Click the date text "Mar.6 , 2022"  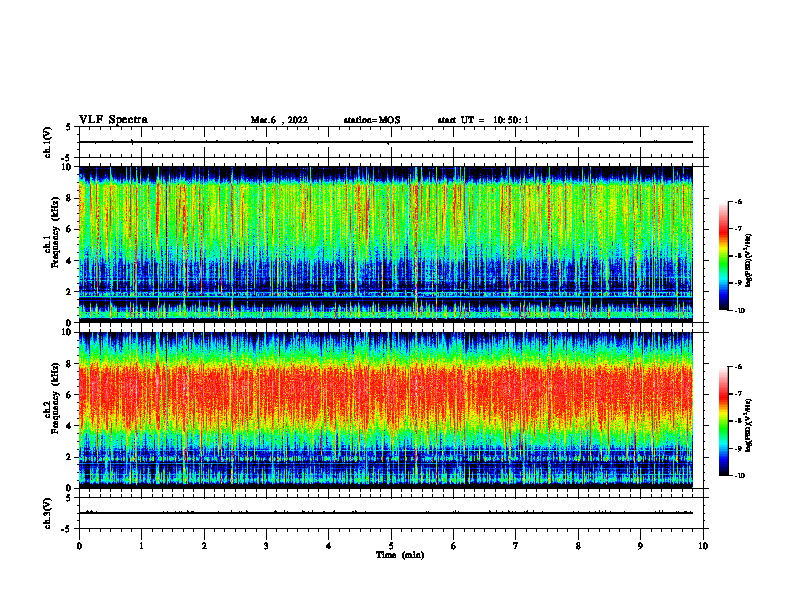[279, 120]
